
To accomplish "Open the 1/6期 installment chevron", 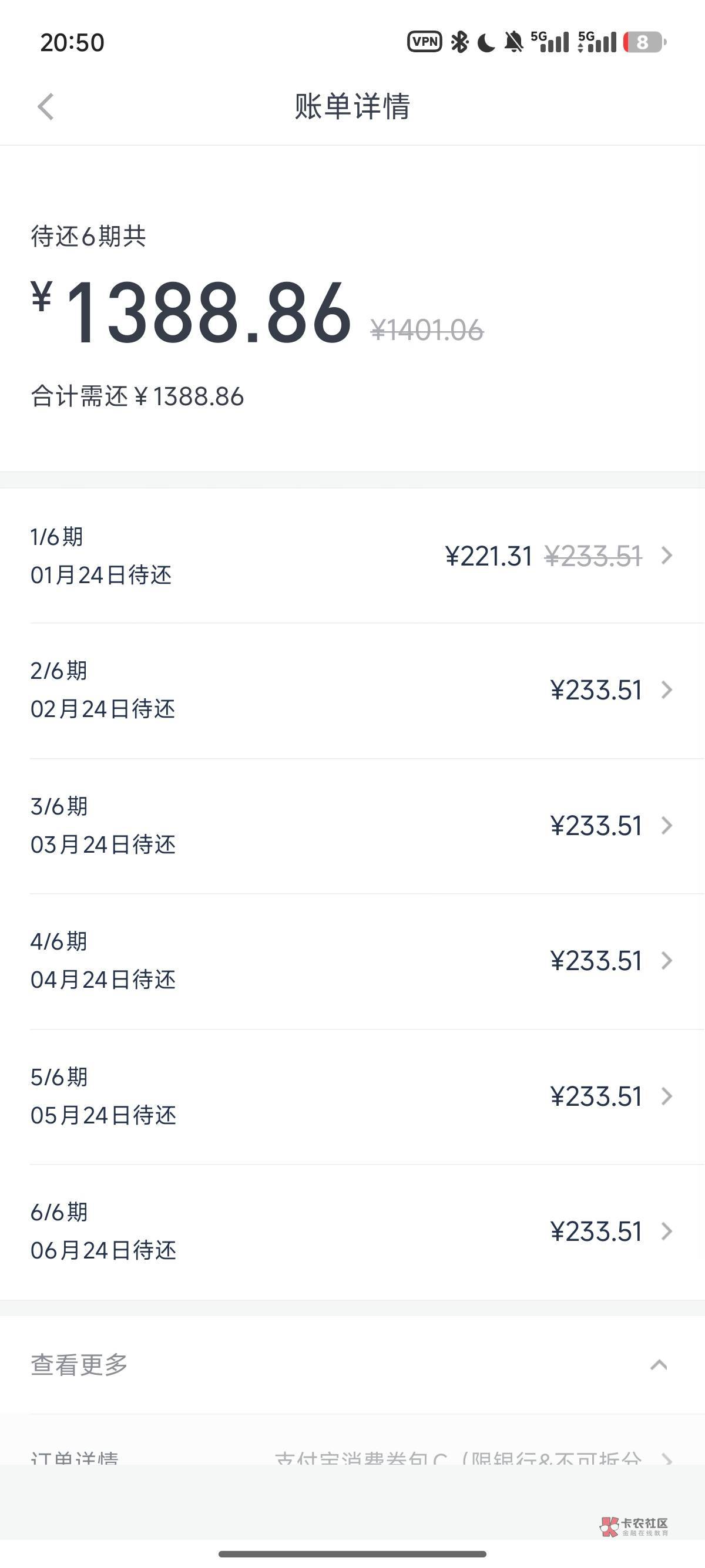I will tap(667, 555).
